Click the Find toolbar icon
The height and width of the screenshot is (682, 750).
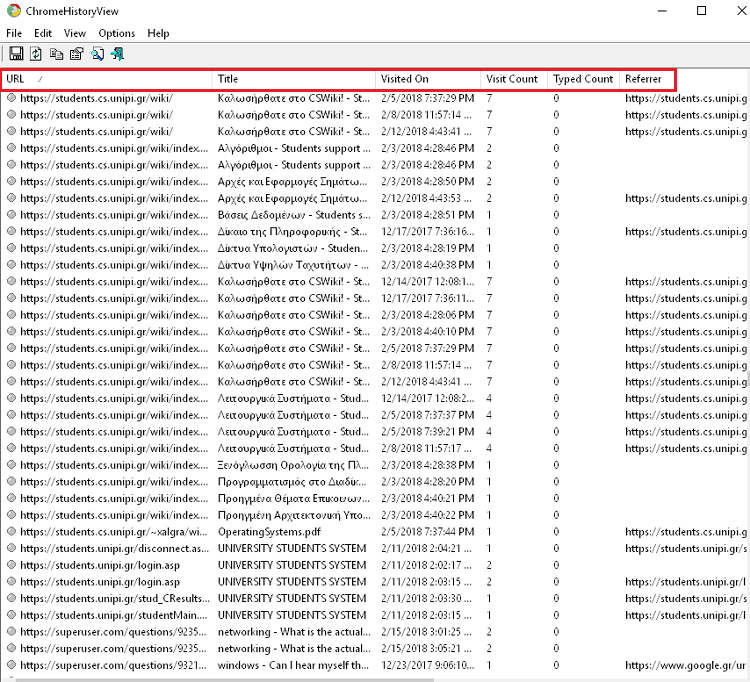(x=97, y=54)
